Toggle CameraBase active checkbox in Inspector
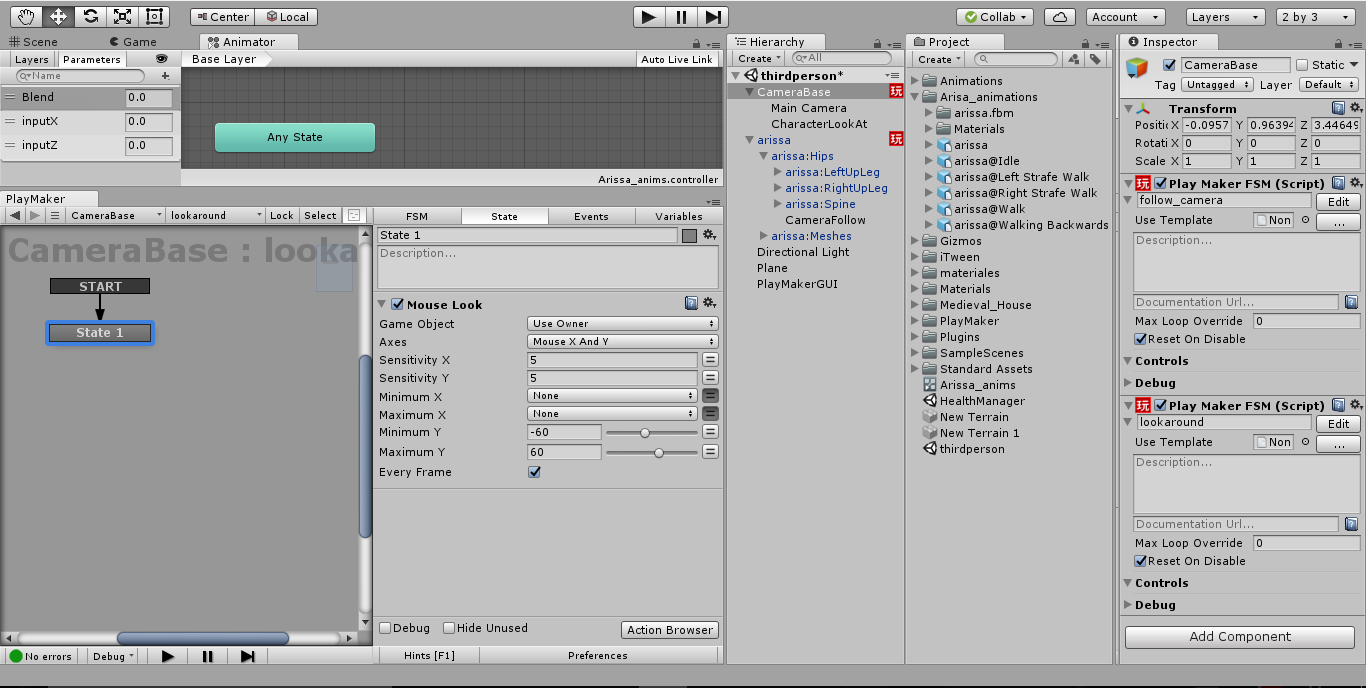 pos(1169,65)
